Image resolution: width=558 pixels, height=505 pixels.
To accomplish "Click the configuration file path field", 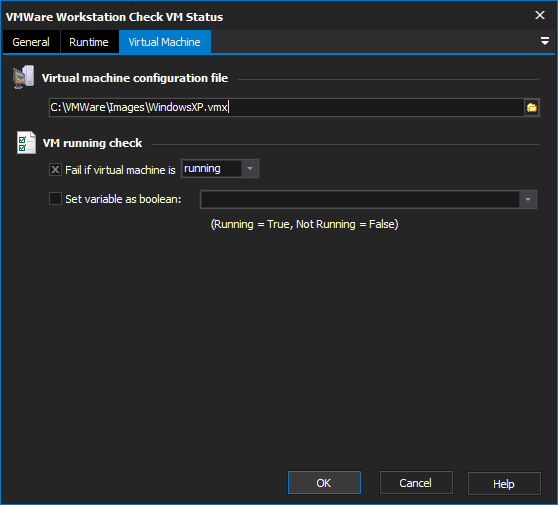I will pos(286,107).
